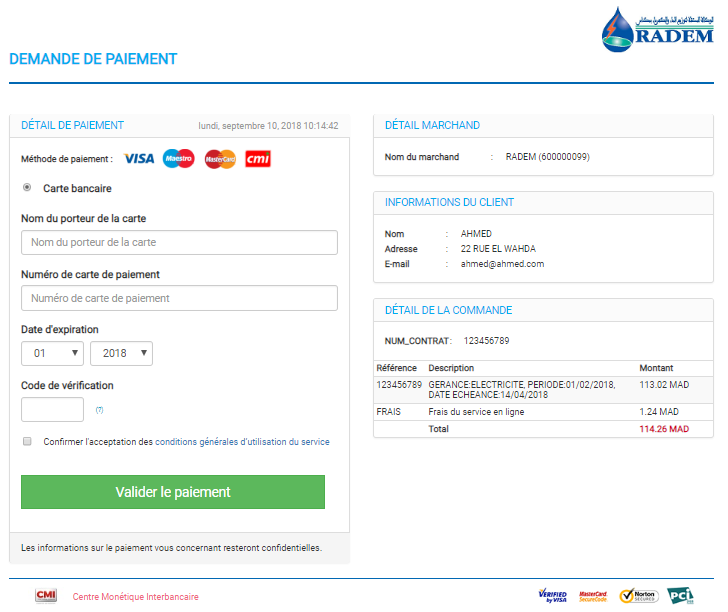
Task: Select the Carte bancaire radio button
Action: coord(28,188)
